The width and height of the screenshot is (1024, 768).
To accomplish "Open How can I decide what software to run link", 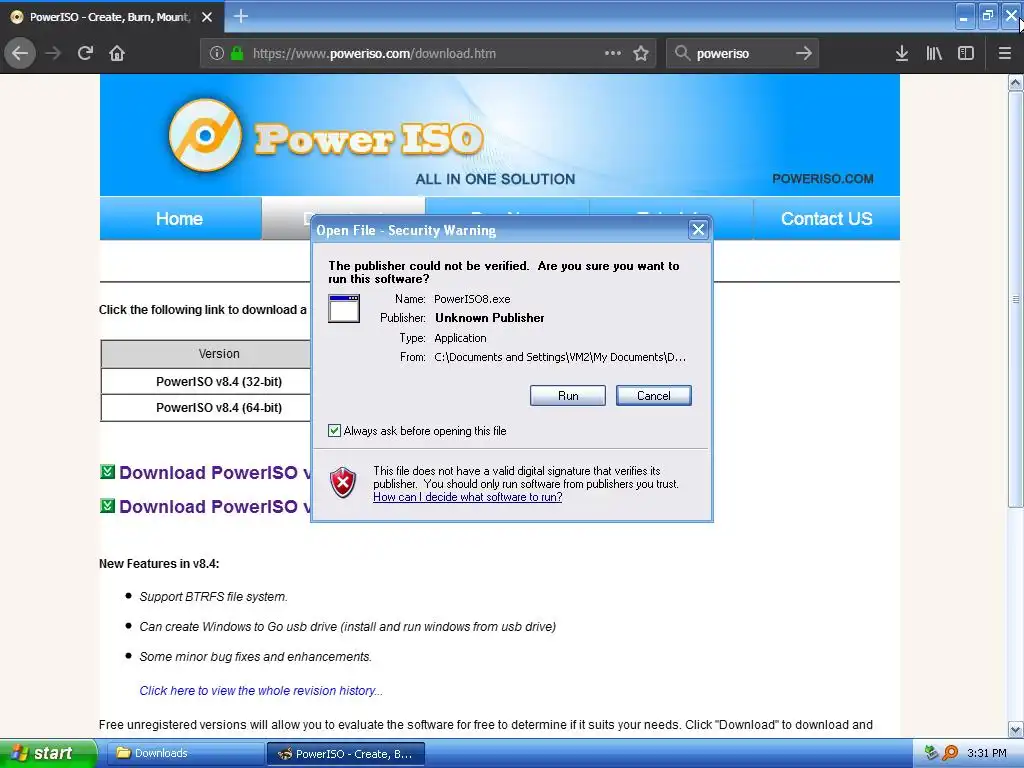I will click(468, 497).
